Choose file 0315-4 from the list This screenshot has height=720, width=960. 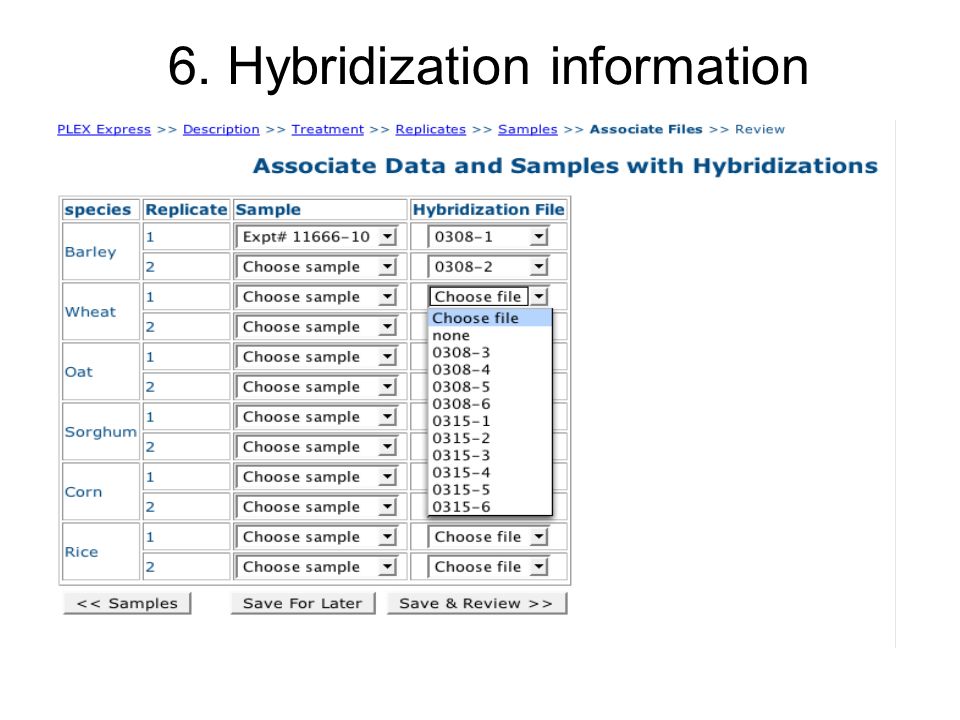coord(490,472)
